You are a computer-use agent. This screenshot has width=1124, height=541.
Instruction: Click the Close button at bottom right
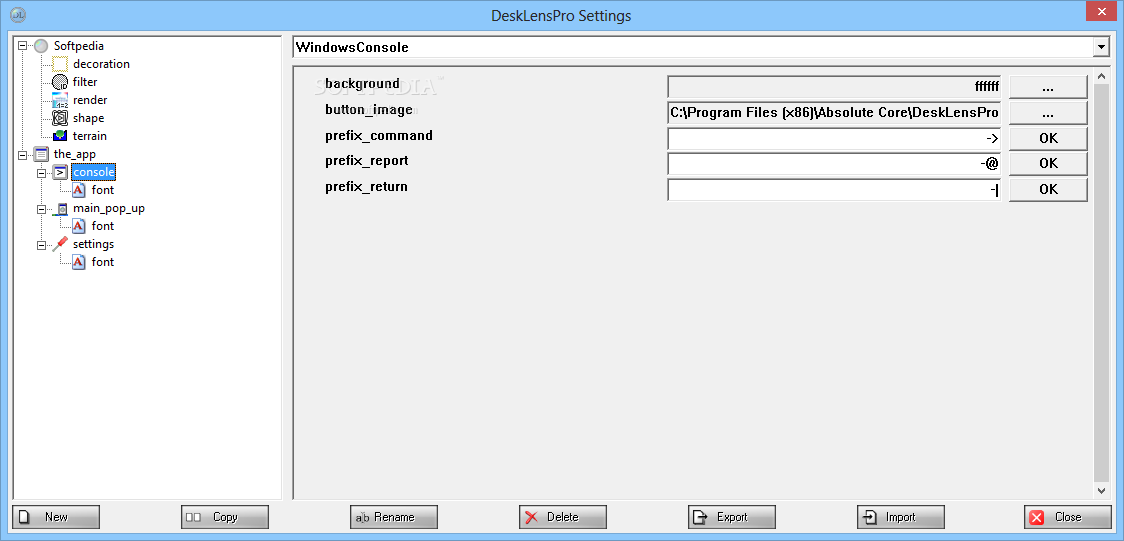pos(1067,517)
